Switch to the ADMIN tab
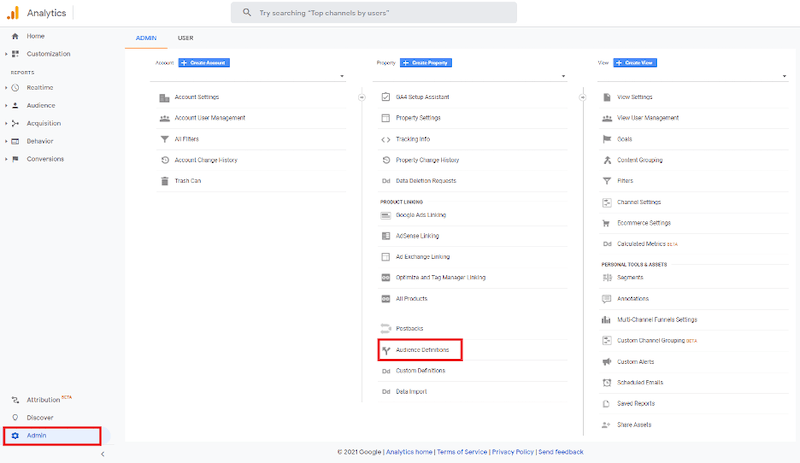 (146, 38)
